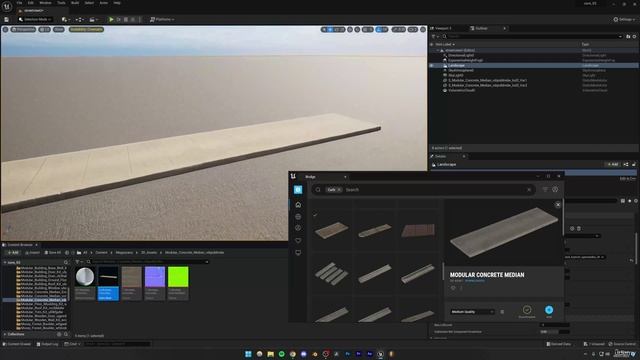Open Lit view mode dropdown

(x=44, y=29)
